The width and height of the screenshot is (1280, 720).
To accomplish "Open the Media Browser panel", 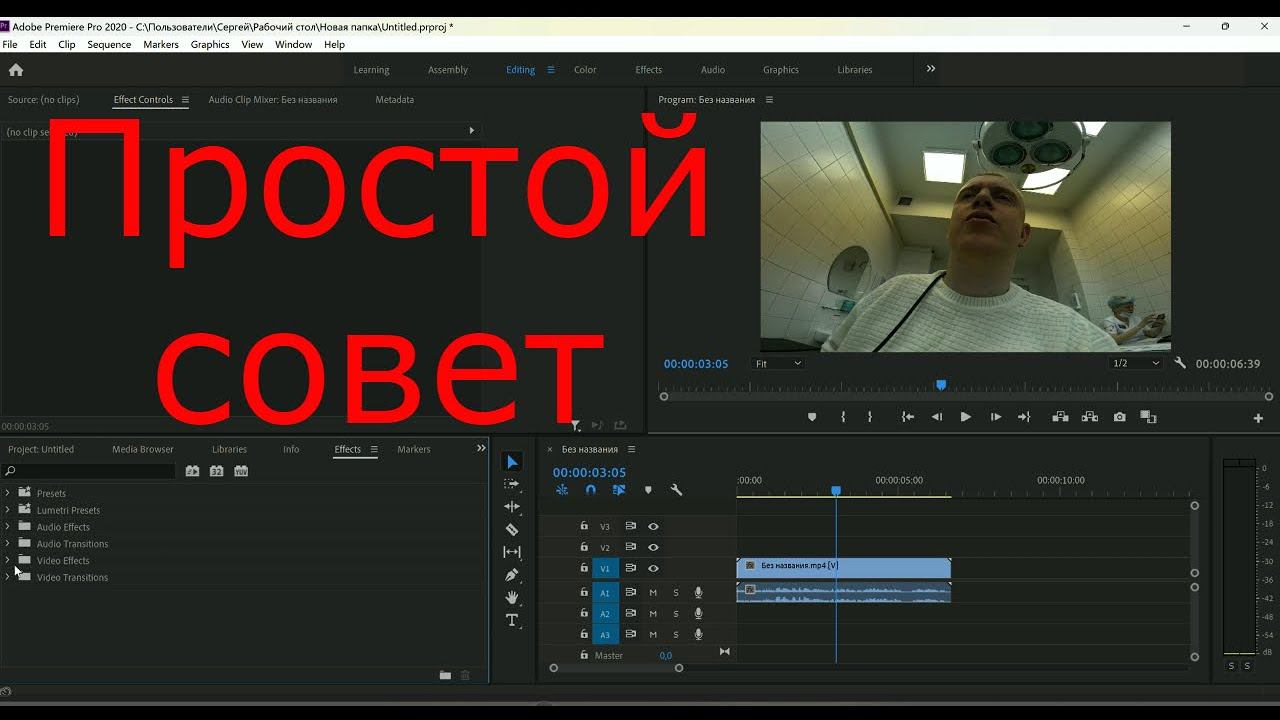I will tap(143, 449).
